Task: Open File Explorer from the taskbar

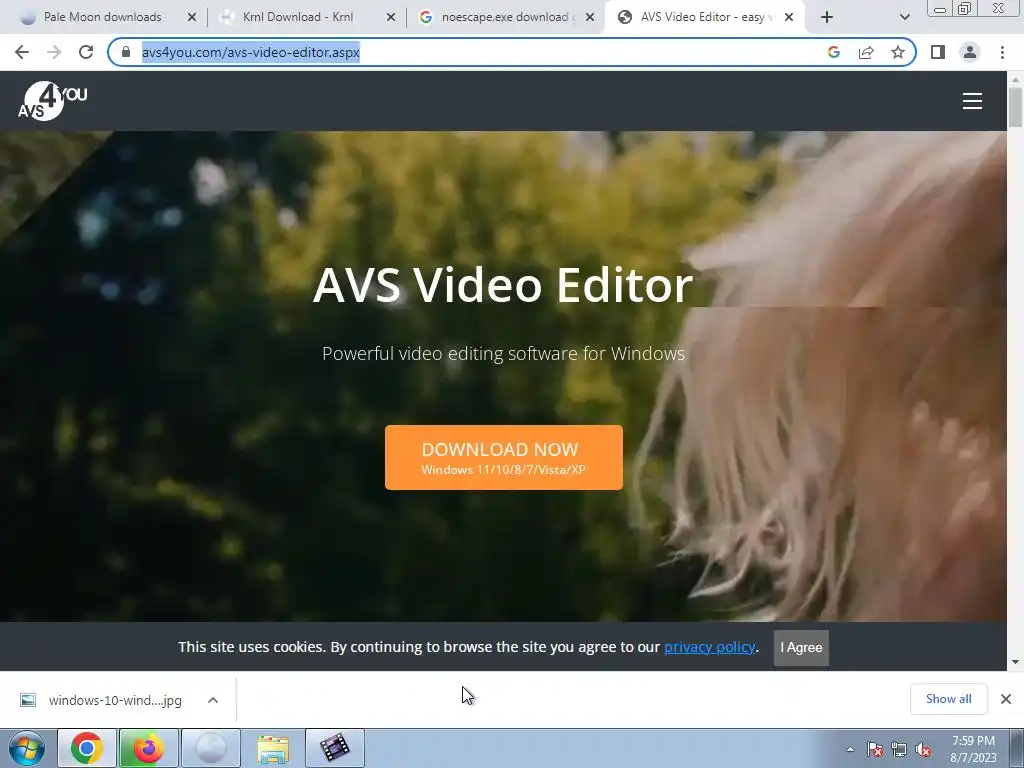Action: click(273, 748)
